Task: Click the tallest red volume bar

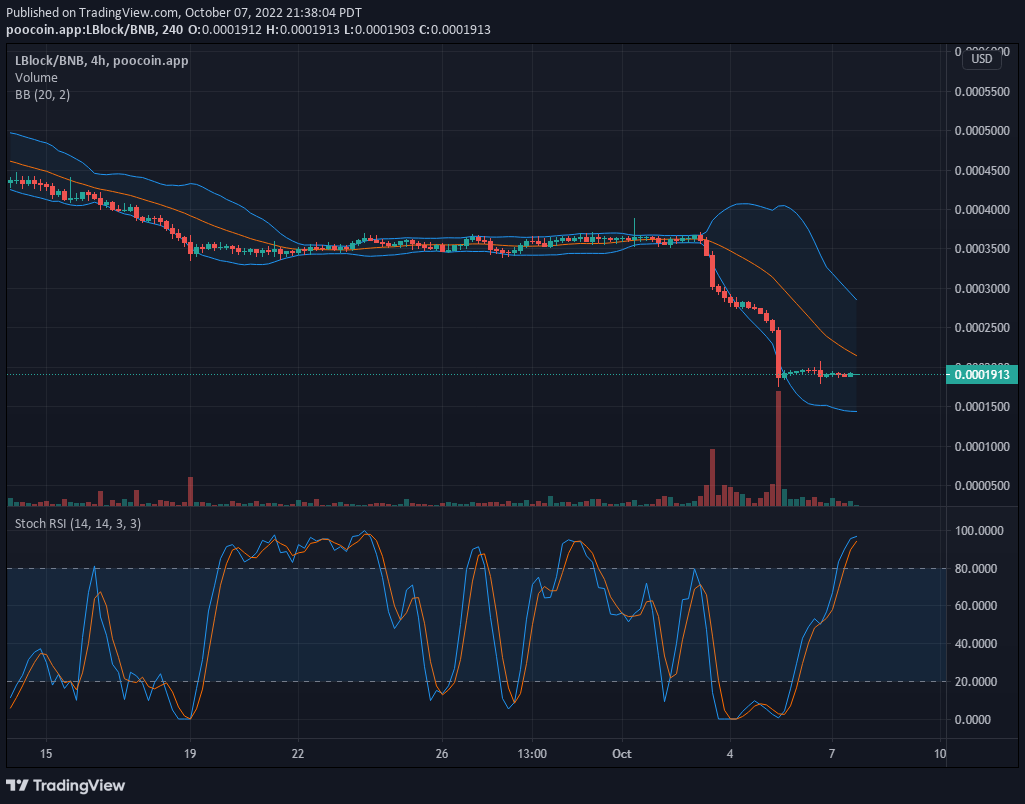Action: click(778, 448)
